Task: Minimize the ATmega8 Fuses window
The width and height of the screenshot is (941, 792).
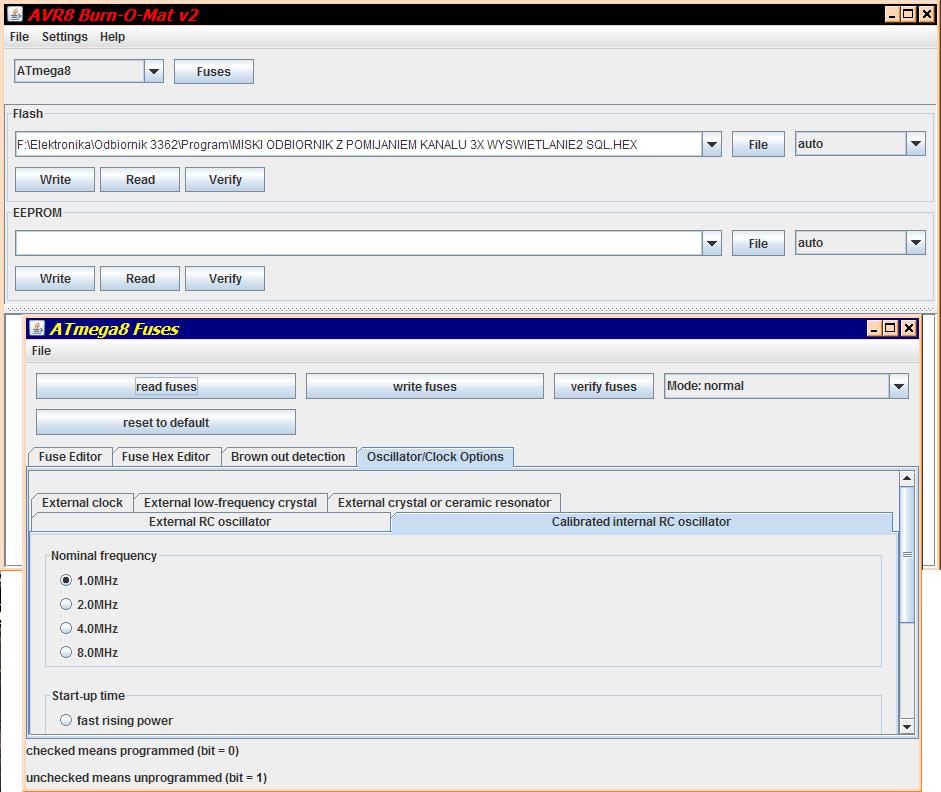Action: [x=874, y=328]
